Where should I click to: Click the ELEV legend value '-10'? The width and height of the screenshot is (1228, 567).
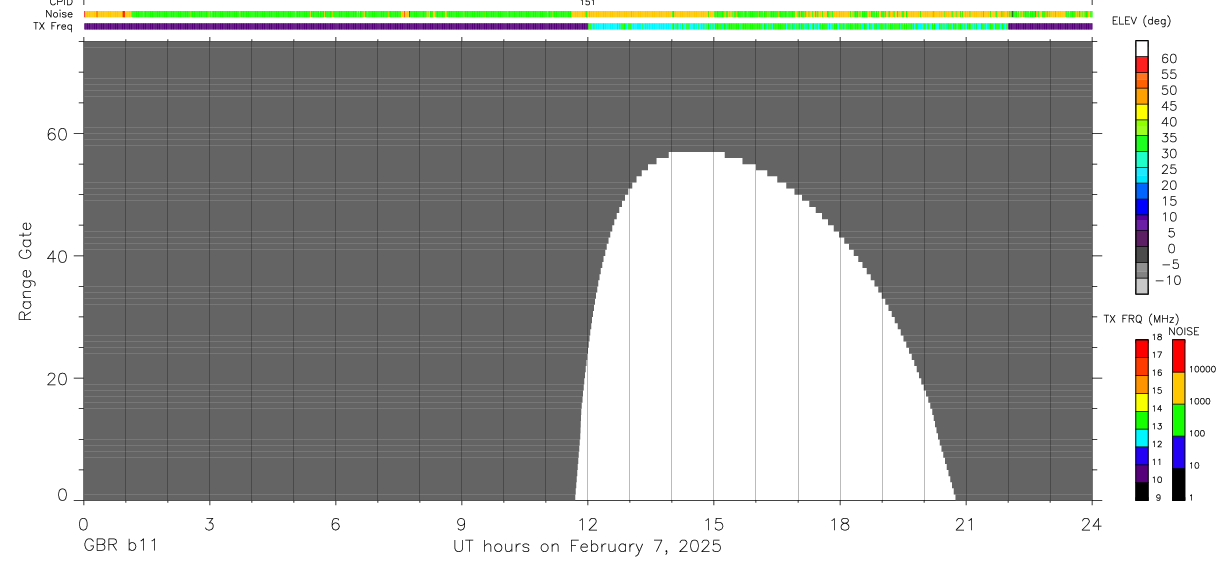tap(1167, 280)
